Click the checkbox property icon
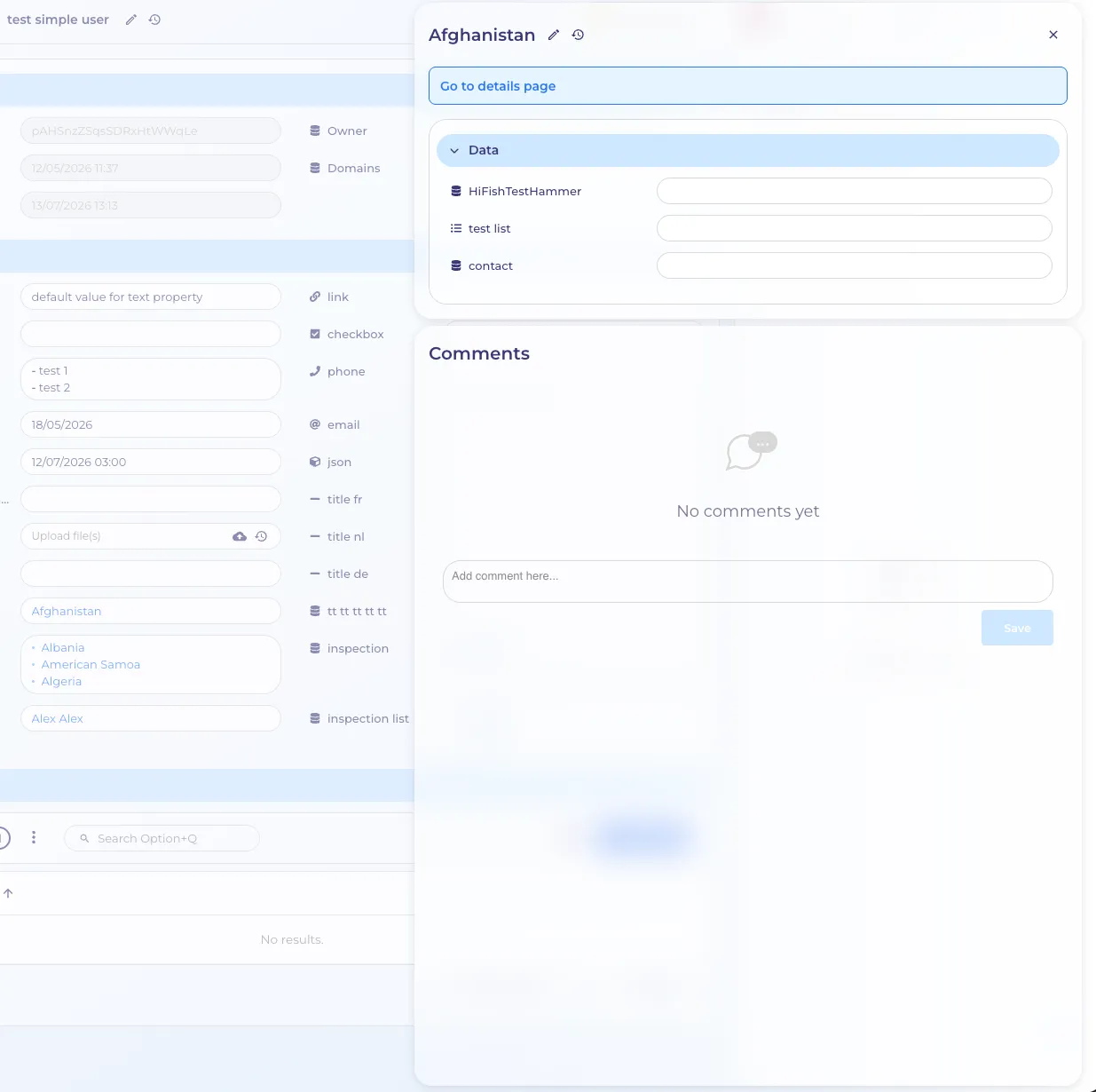 pyautogui.click(x=315, y=334)
